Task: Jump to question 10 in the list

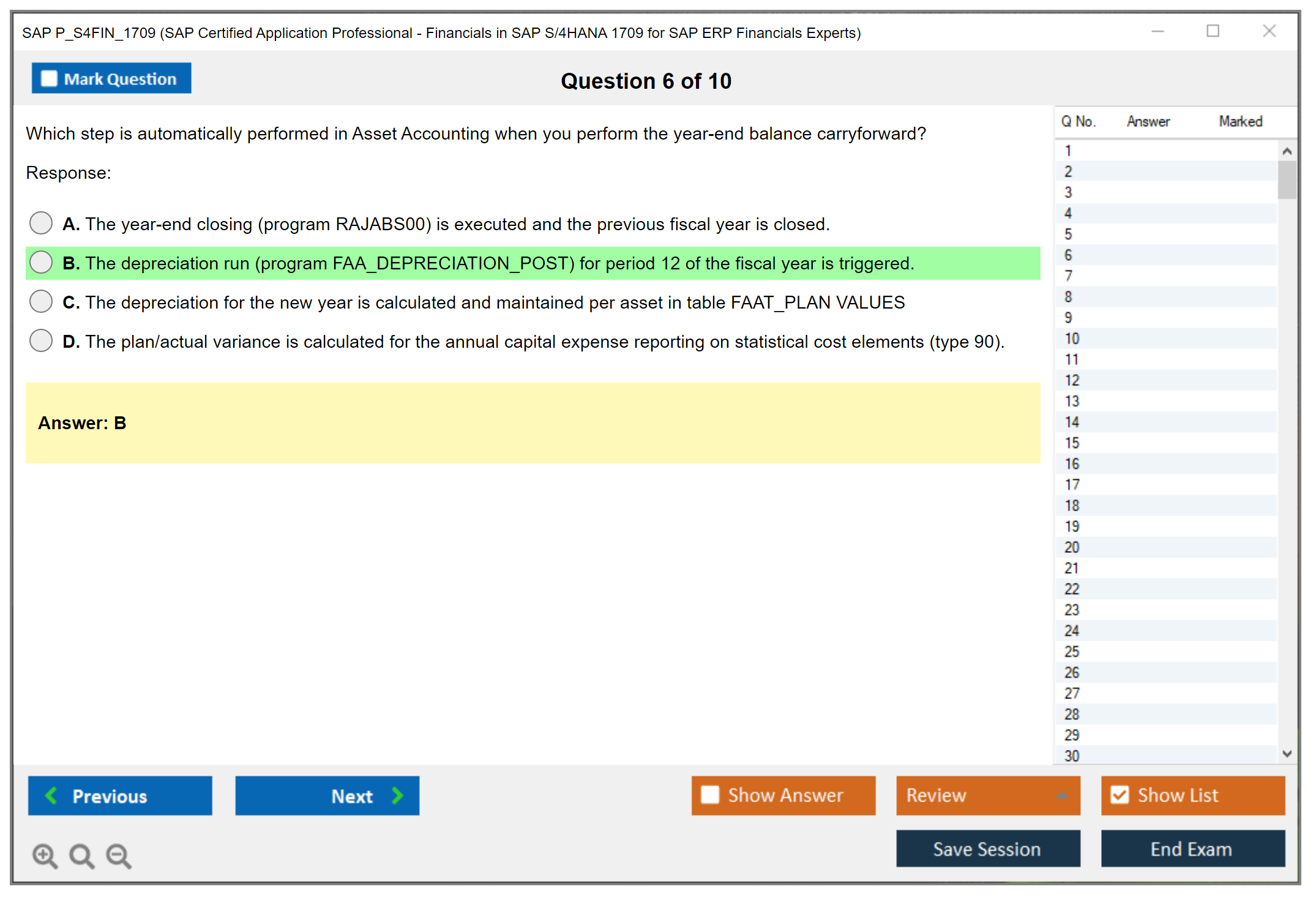Action: pos(1072,339)
